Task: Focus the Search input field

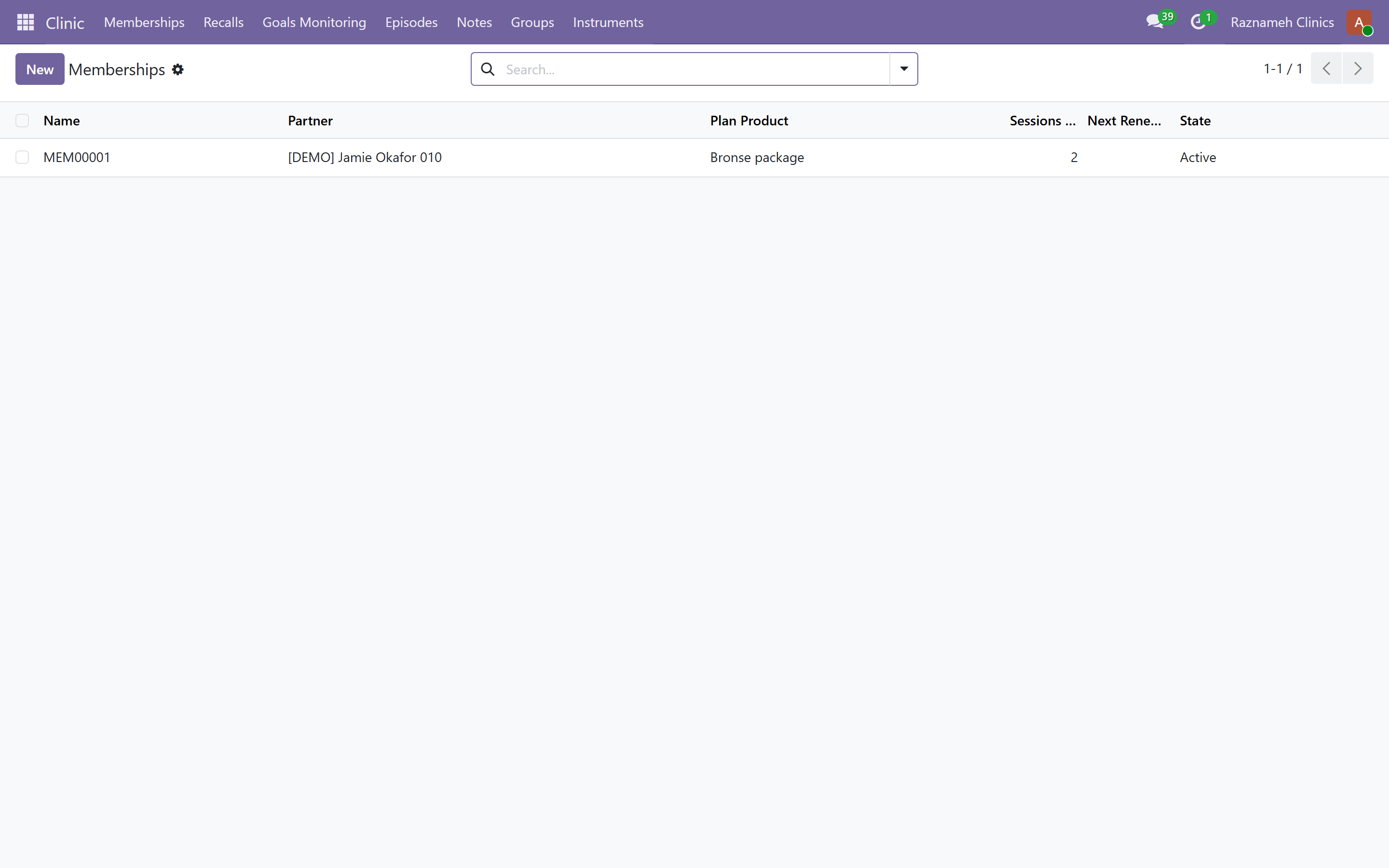Action: [694, 69]
